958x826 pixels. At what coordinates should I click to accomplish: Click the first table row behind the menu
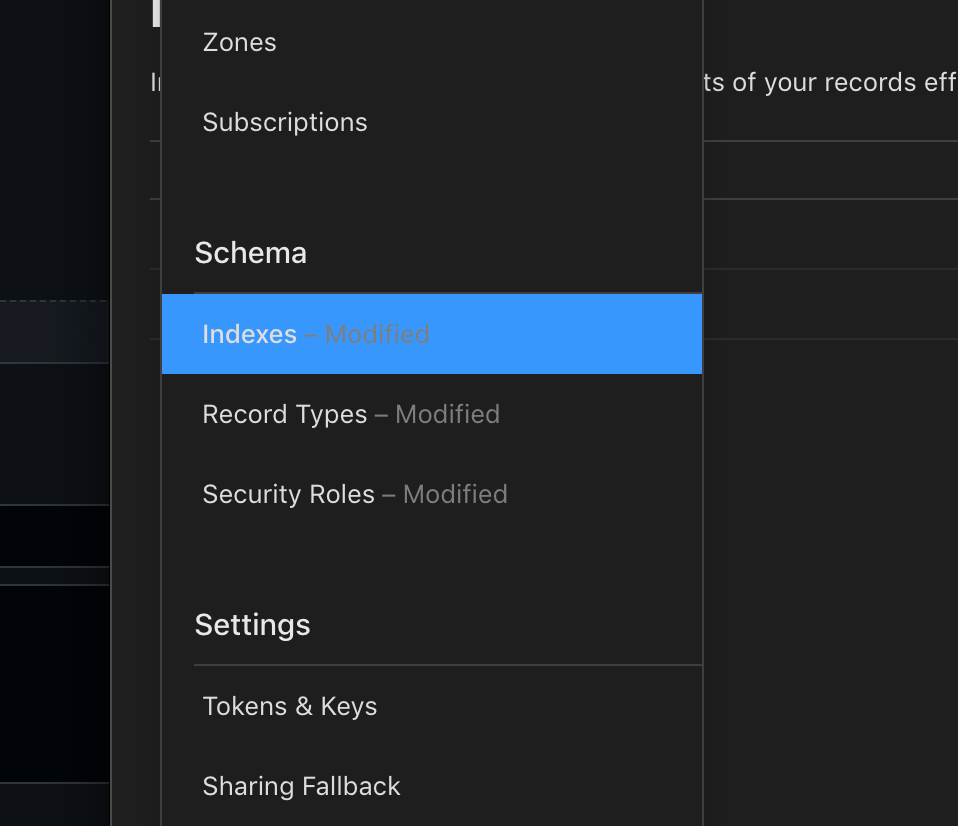coord(830,170)
